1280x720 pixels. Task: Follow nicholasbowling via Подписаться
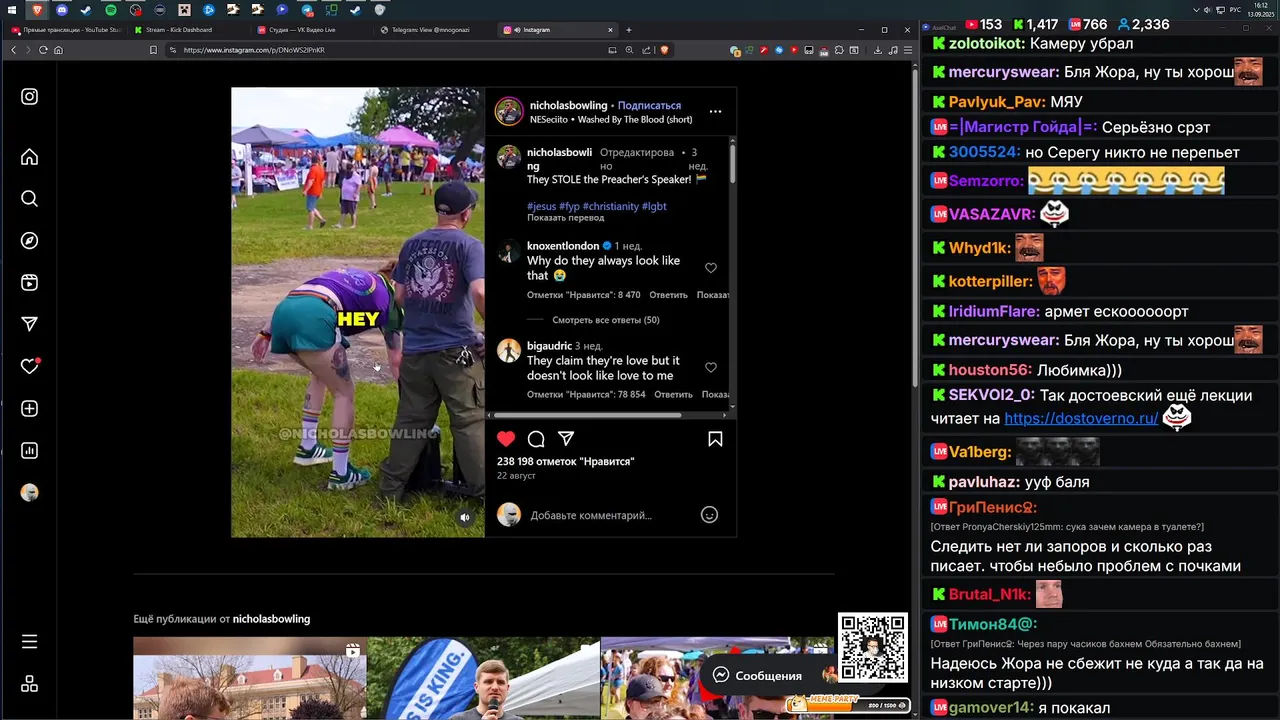pos(649,105)
